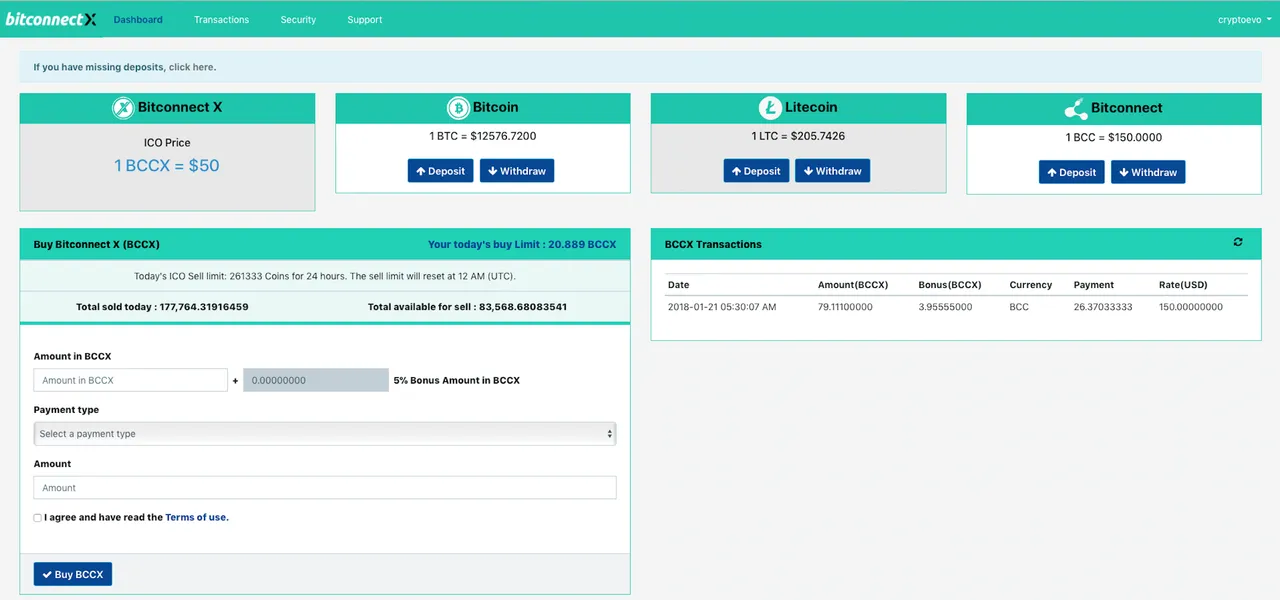Click the '1 BCCX = $50' ICO price
Viewport: 1280px width, 600px height.
(x=167, y=165)
